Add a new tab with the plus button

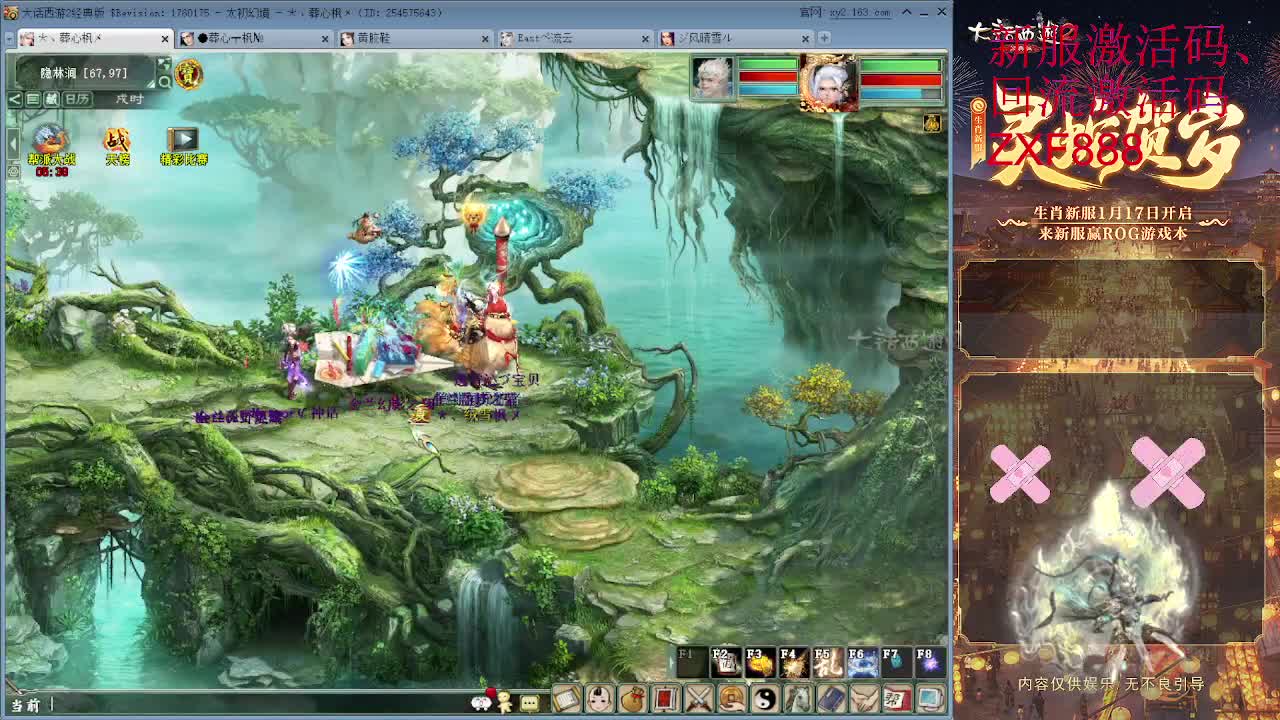tap(825, 38)
